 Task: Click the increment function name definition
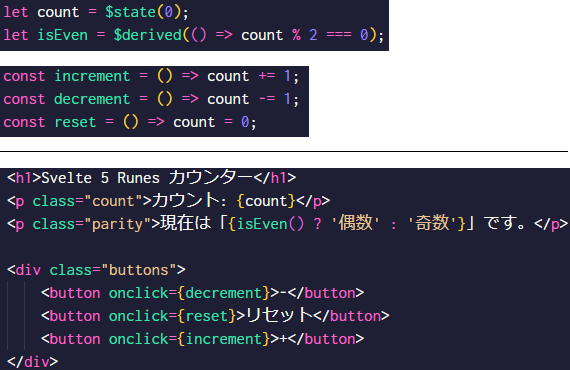92,76
